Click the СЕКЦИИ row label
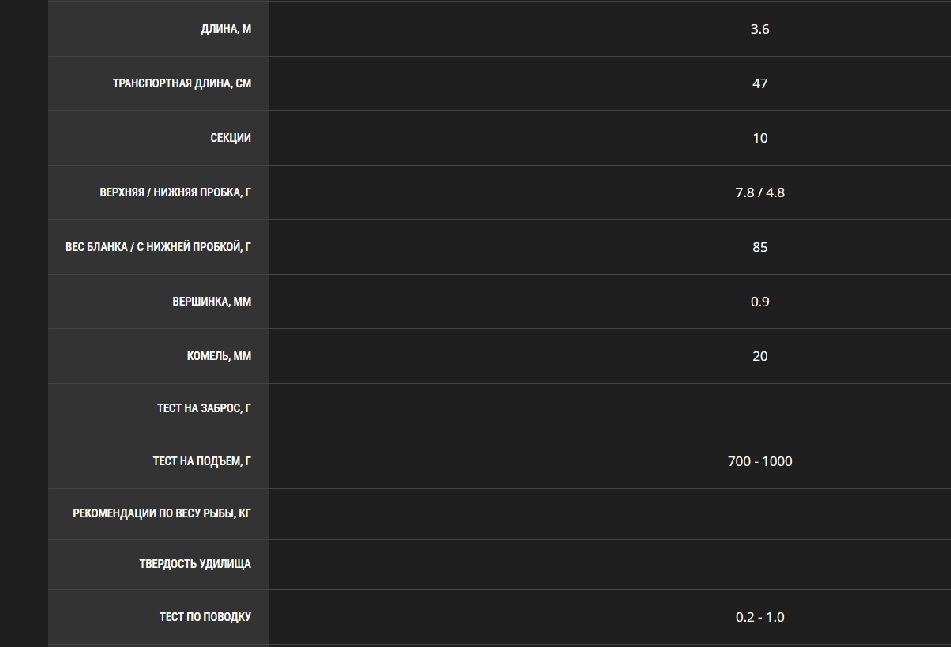Image resolution: width=951 pixels, height=647 pixels. 230,138
